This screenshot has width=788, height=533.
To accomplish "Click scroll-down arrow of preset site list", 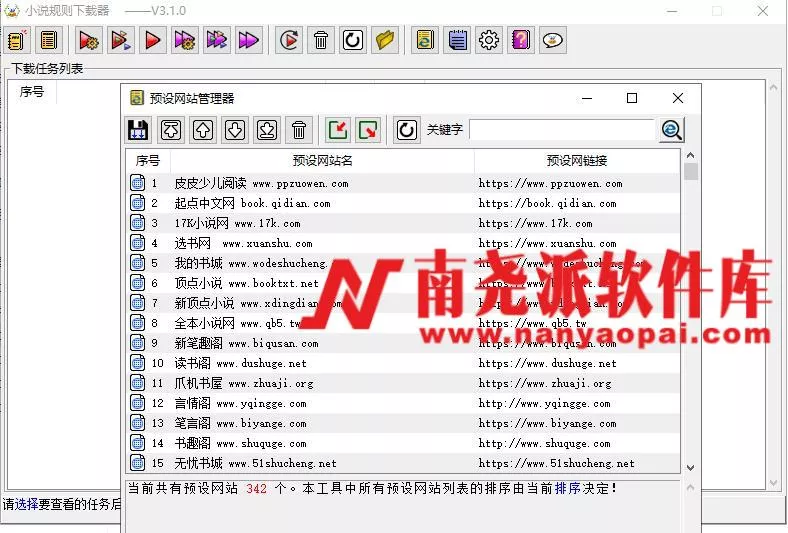I will click(x=691, y=468).
